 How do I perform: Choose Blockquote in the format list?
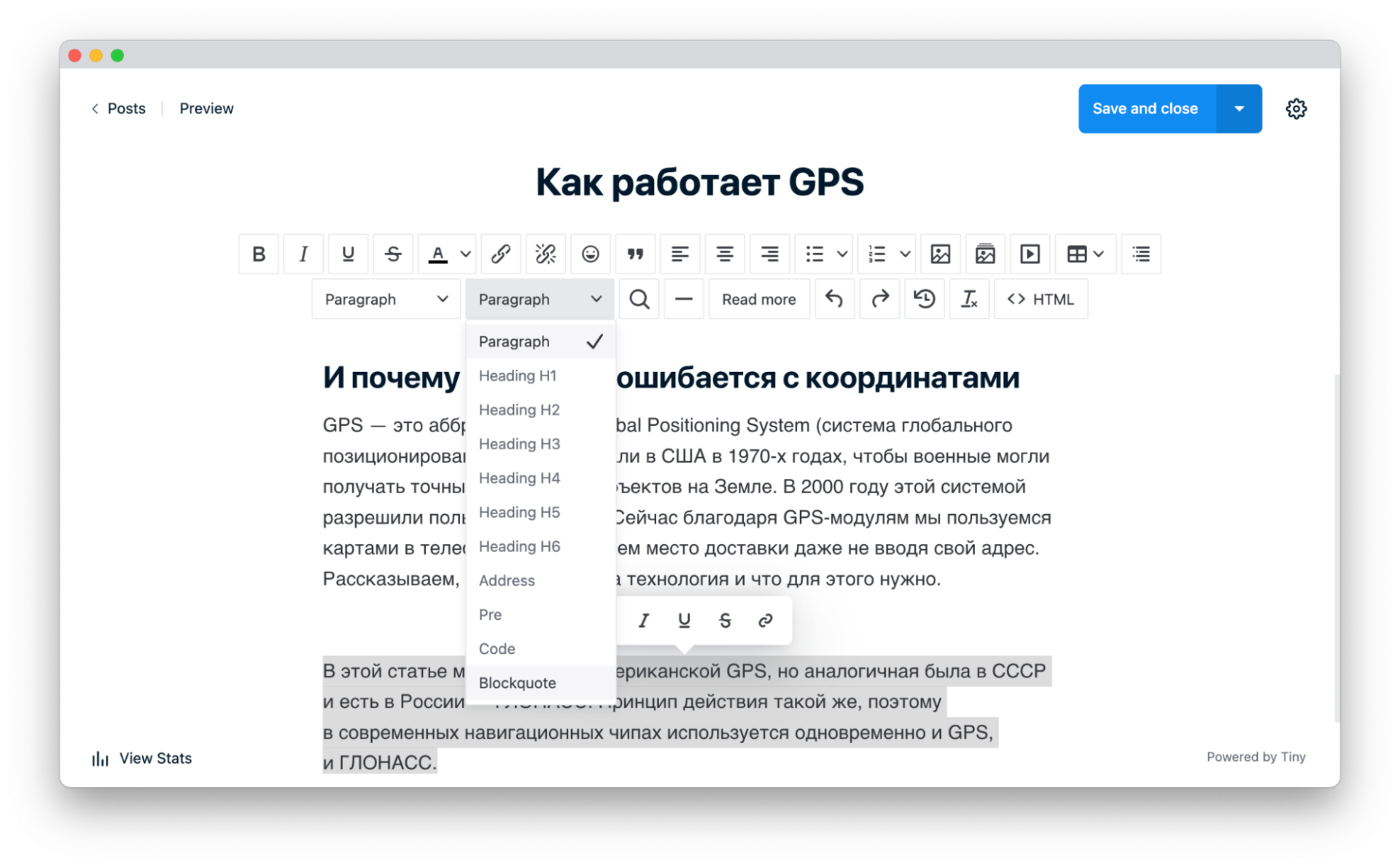[x=517, y=683]
